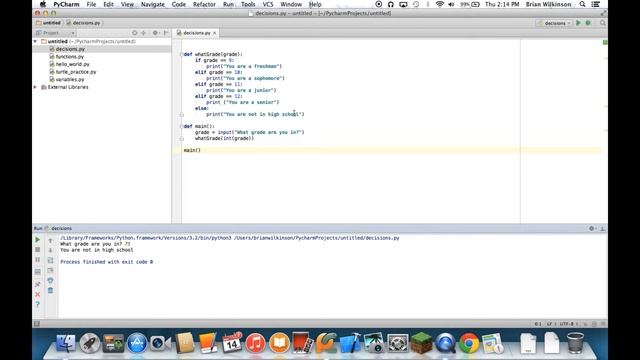640x360 pixels.
Task: Open Minecraft from the Dock
Action: tap(421, 343)
